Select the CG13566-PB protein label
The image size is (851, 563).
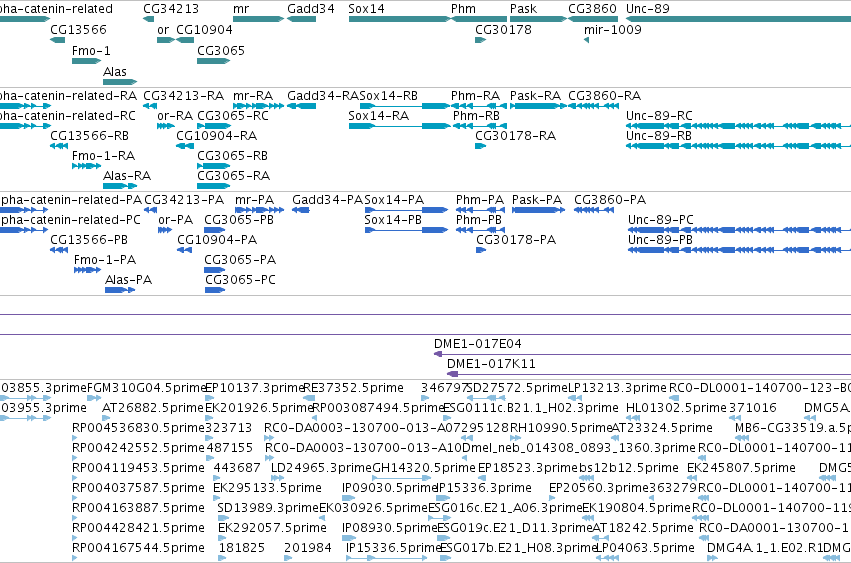click(x=89, y=240)
